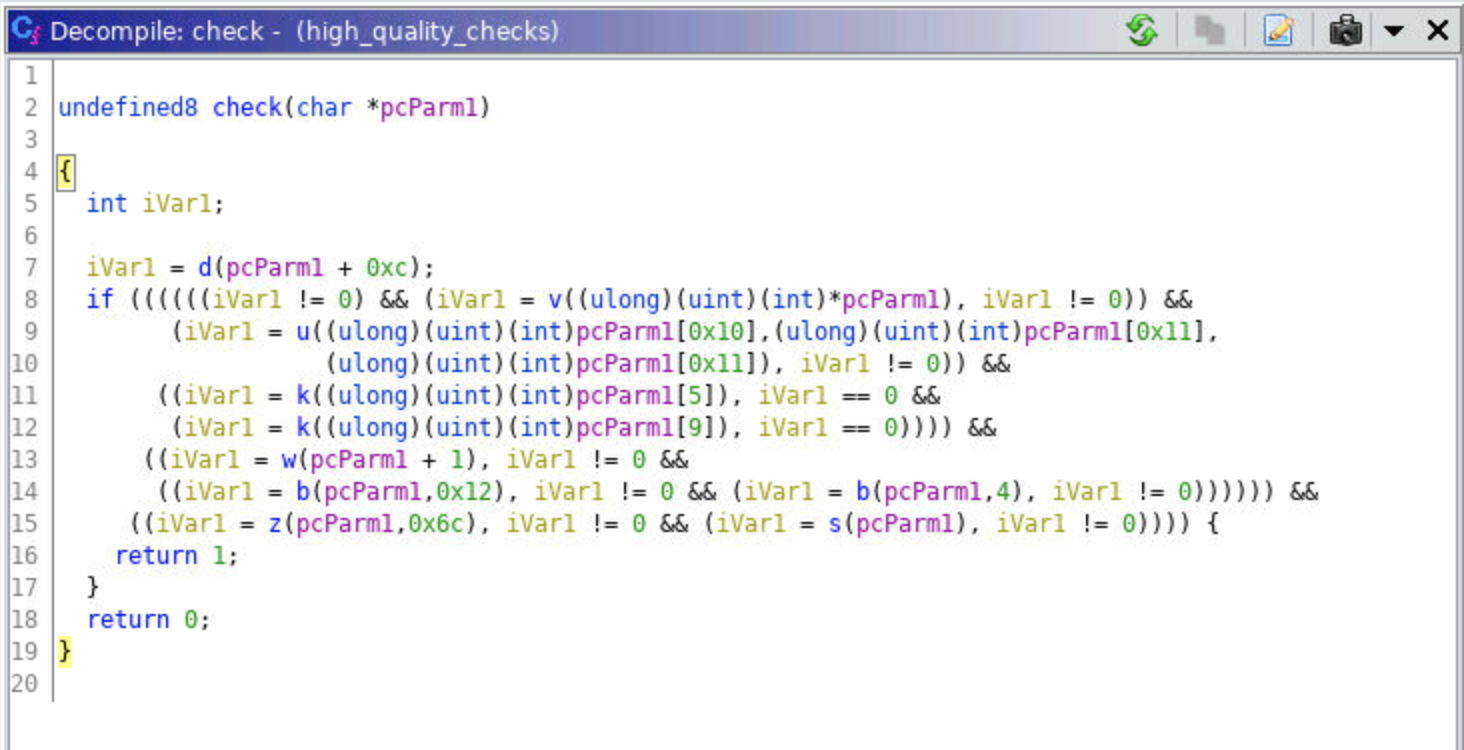Click the highlighted opening brace on line 4
Image resolution: width=1464 pixels, height=750 pixels.
coord(65,172)
